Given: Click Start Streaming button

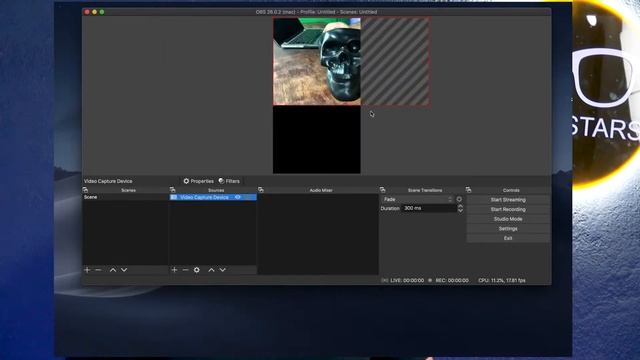Looking at the screenshot, I should (x=508, y=200).
